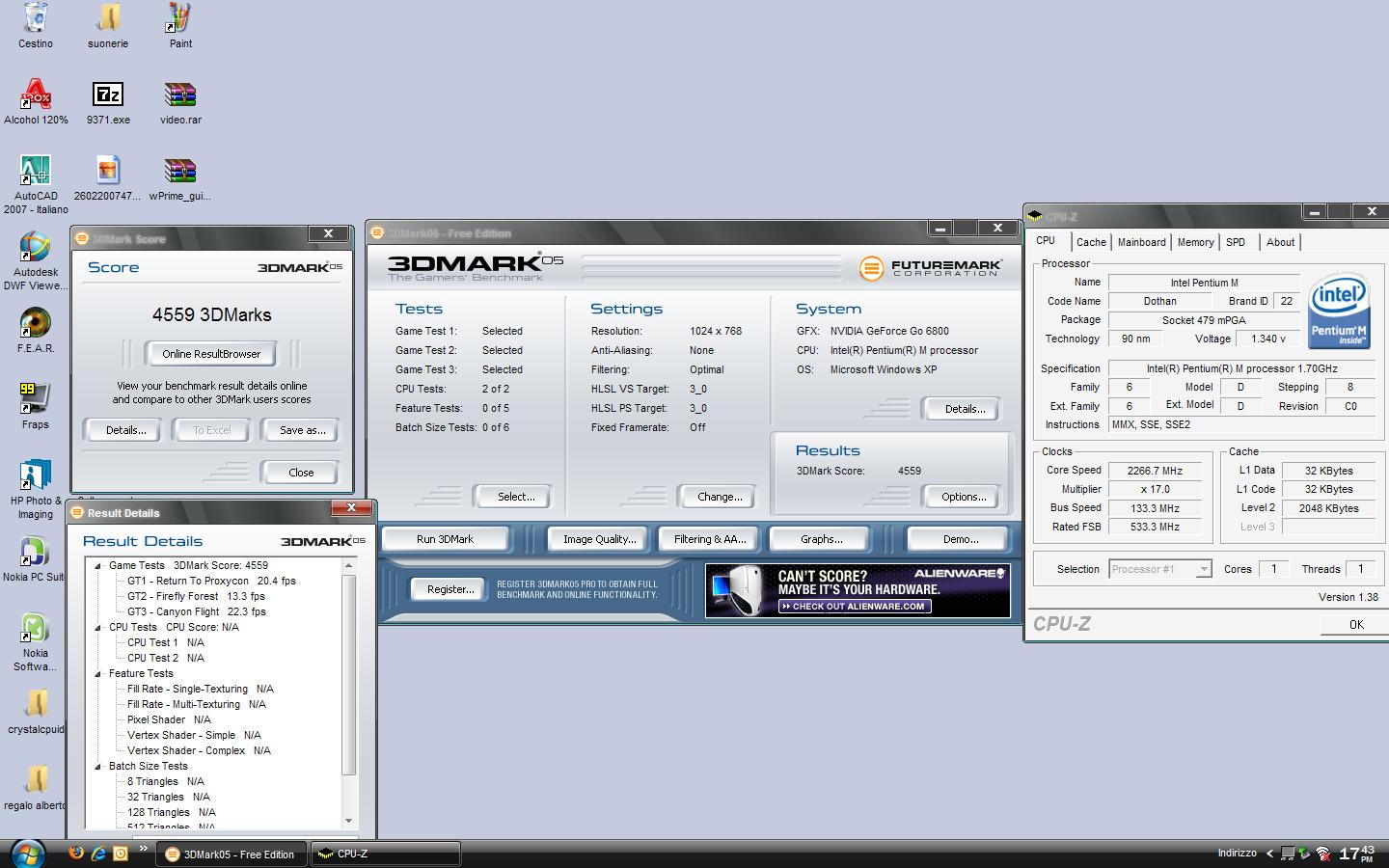Switch to 3DMark05 taskbar button
Viewport: 1389px width, 868px height.
click(231, 854)
